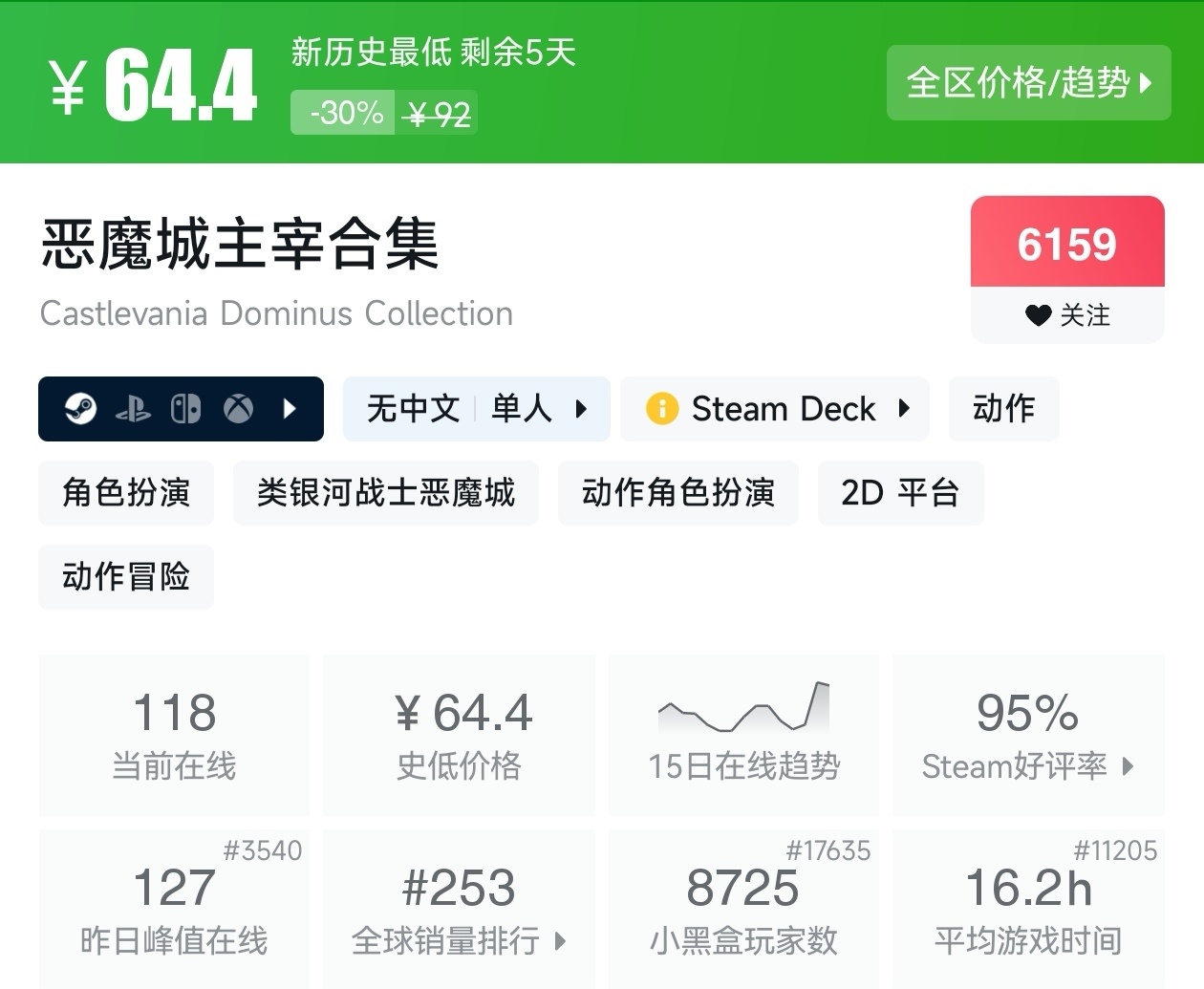Toggle follow on 恶魔城主宰合集
This screenshot has height=989, width=1204.
1067,316
